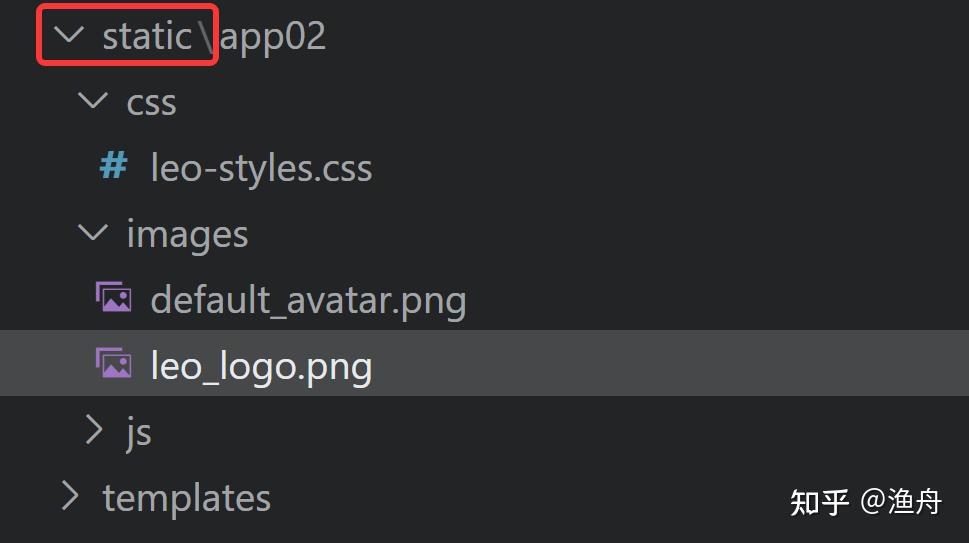
Task: Open the leo-styles.css file
Action: (x=261, y=168)
